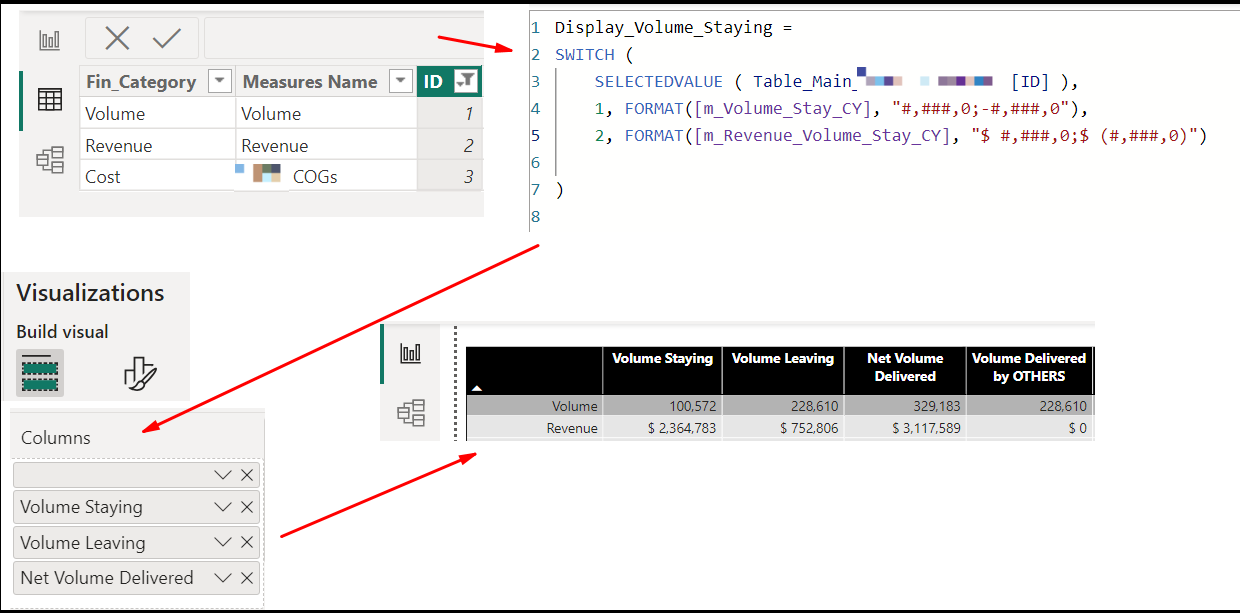Click the $ 752,806 value in the matrix

coord(809,428)
